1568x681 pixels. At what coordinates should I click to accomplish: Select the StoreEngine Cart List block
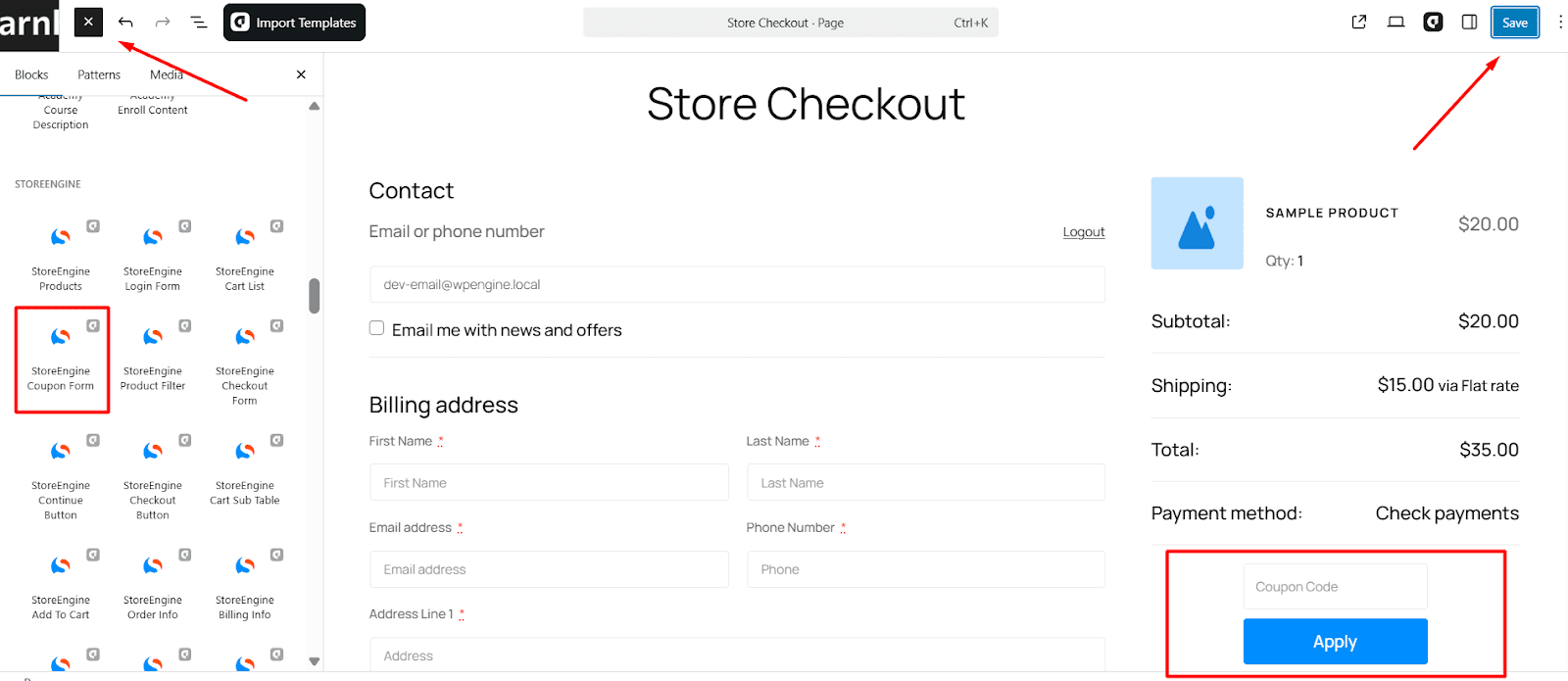click(x=244, y=253)
